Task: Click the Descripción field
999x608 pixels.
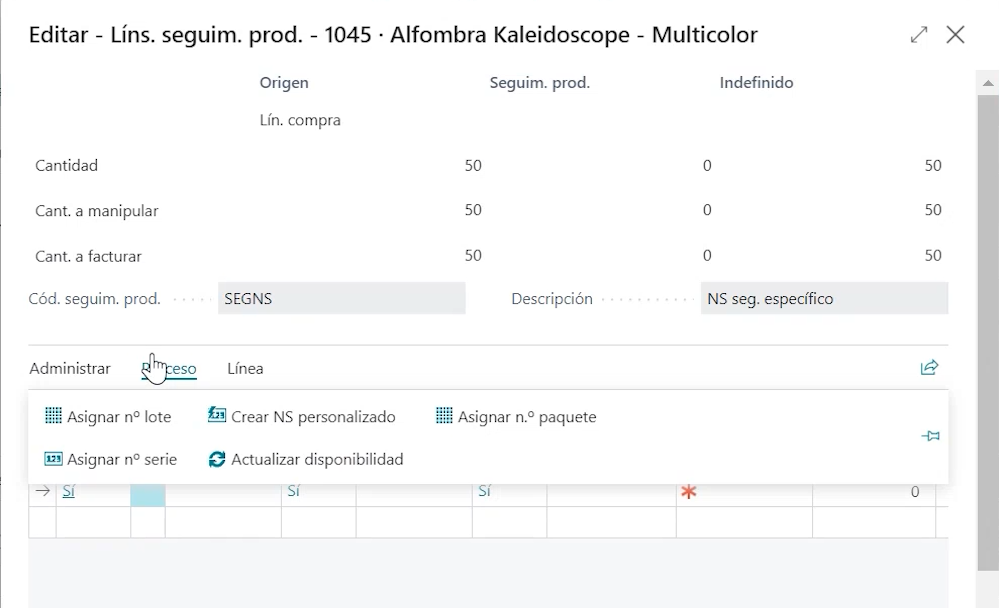Action: tap(824, 299)
